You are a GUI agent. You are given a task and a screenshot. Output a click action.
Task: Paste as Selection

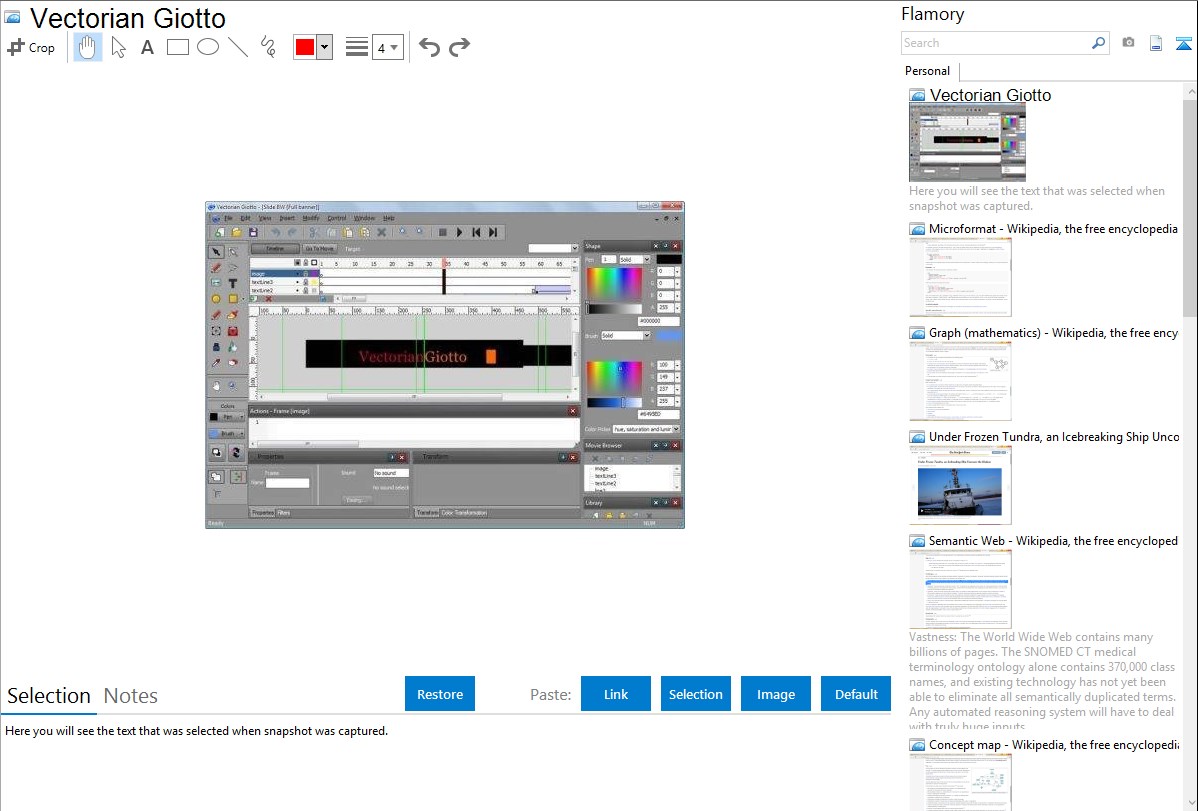click(x=696, y=694)
